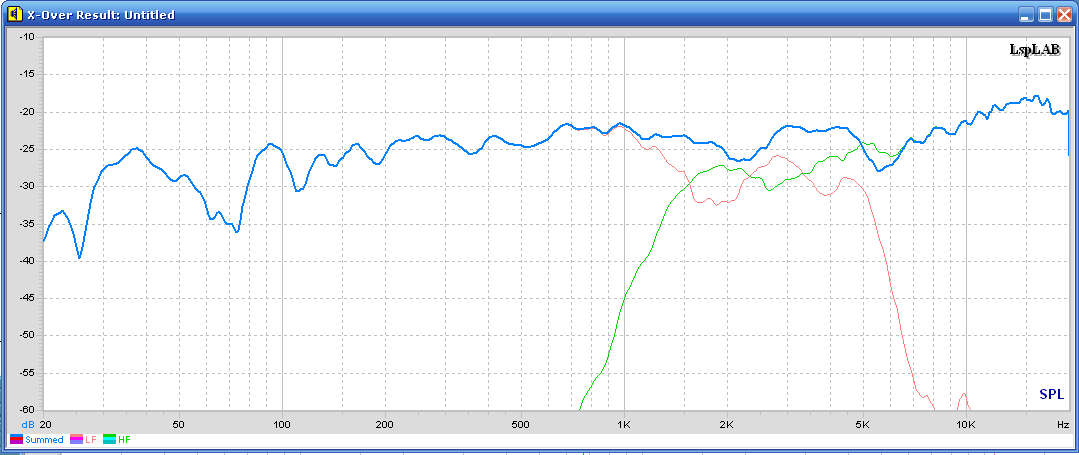Click the 2K frequency axis label
This screenshot has width=1079, height=455.
pyautogui.click(x=727, y=424)
